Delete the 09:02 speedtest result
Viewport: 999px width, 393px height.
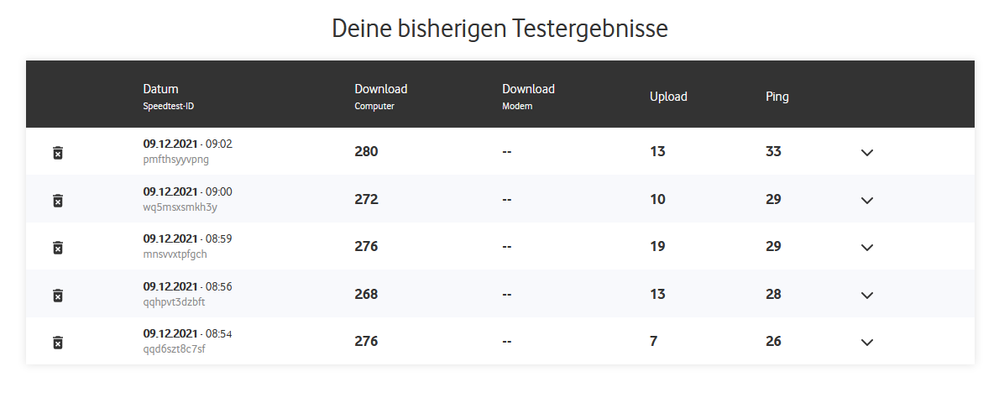click(57, 153)
